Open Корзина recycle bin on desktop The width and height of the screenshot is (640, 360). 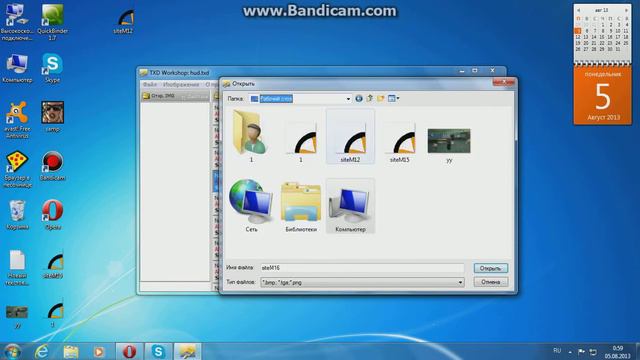click(17, 215)
